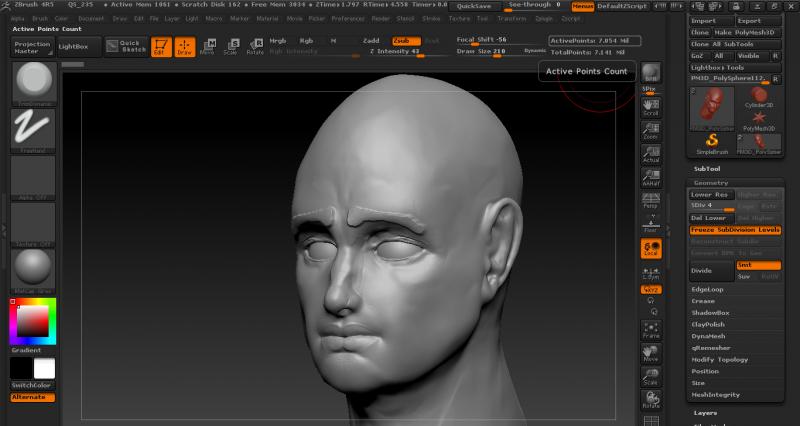Screen dimensions: 800x426
Task: Select the Draw mode icon
Action: [x=184, y=46]
